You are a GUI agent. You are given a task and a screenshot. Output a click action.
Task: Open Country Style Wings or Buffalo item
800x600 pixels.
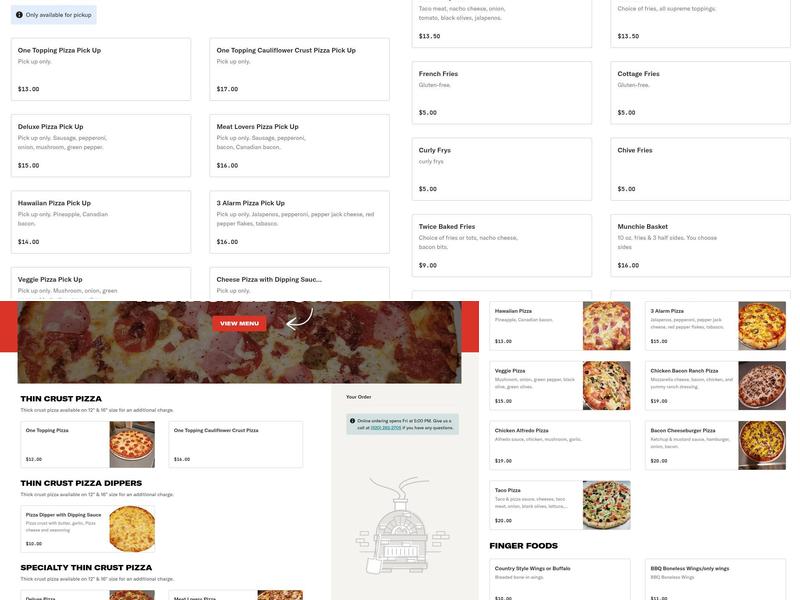[560, 580]
